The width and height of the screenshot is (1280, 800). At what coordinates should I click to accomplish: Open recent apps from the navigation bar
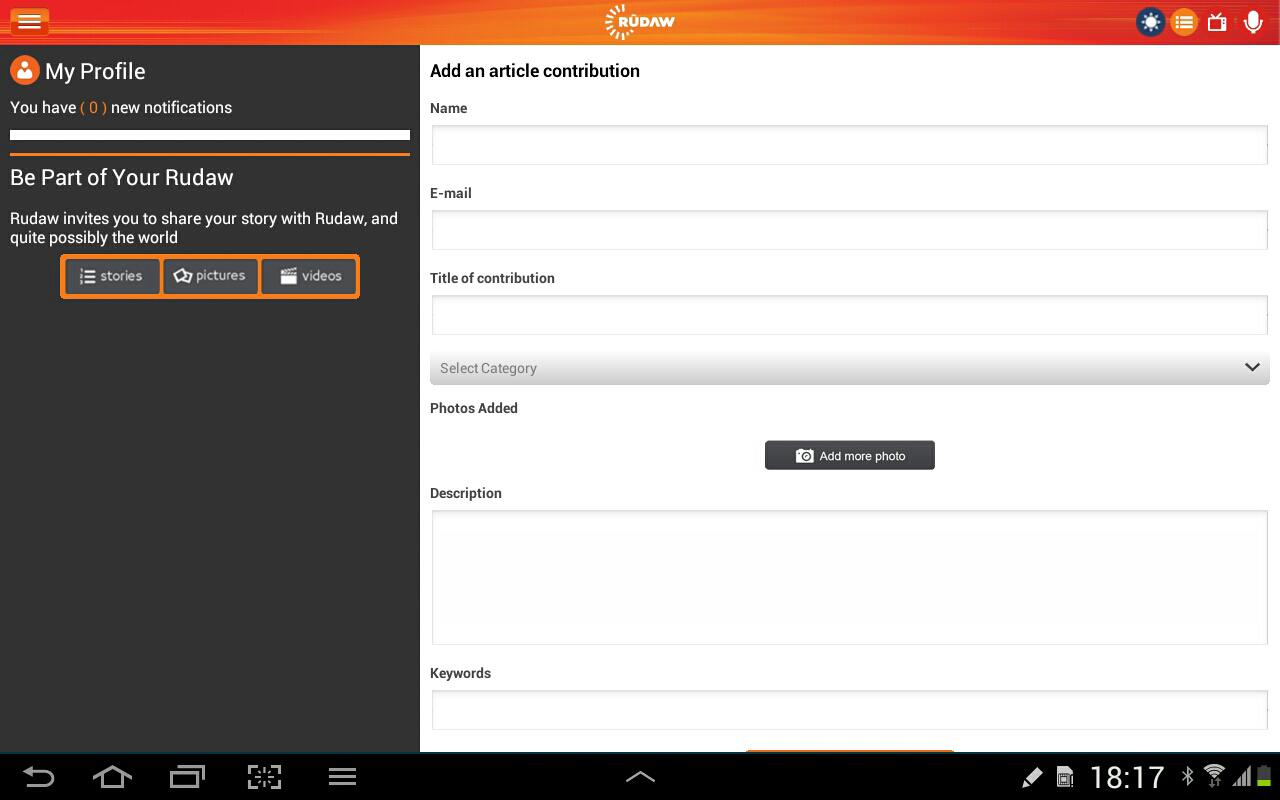(x=186, y=777)
